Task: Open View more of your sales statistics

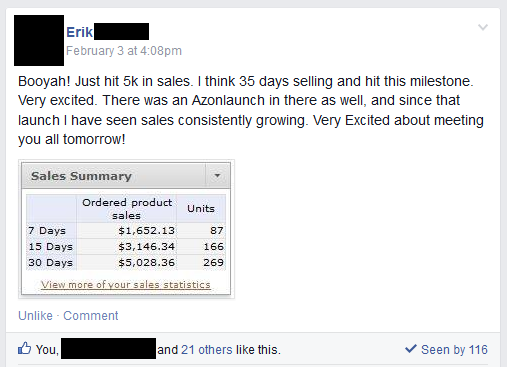Action: pos(126,285)
